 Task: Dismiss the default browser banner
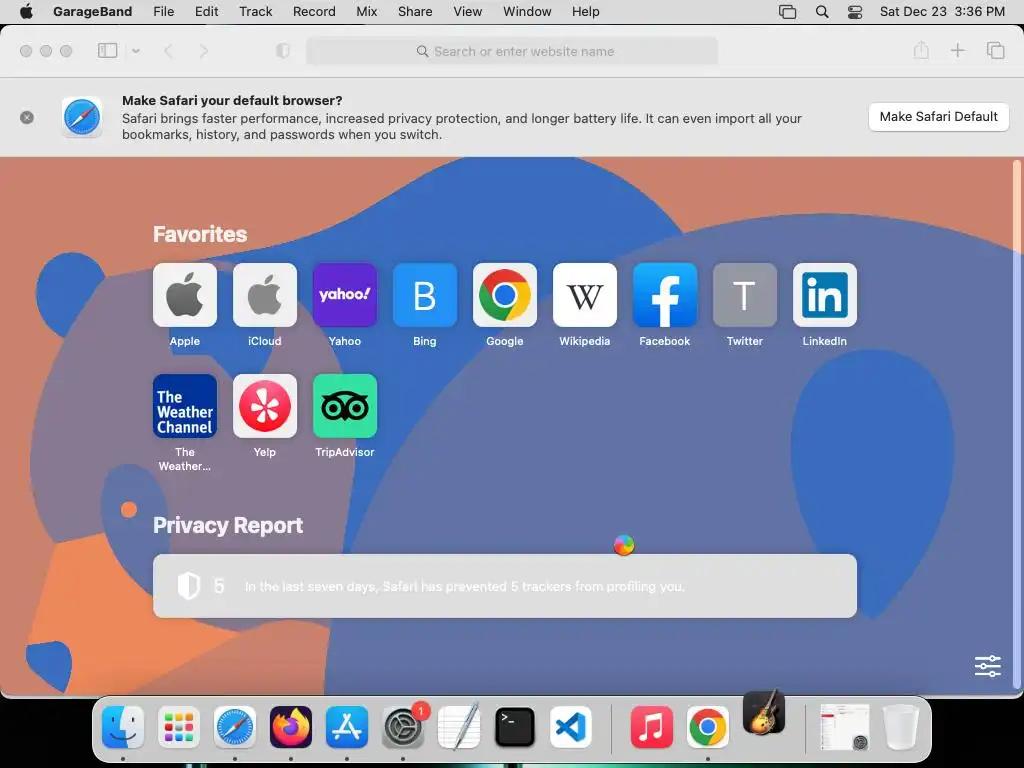27,118
